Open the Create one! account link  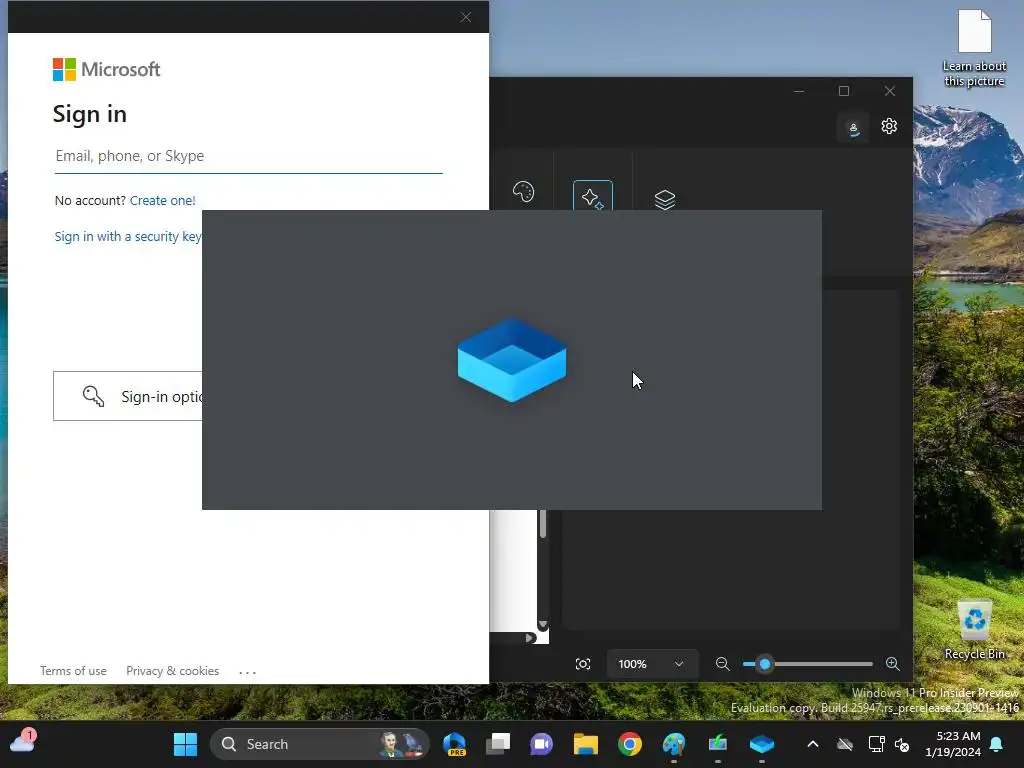click(x=163, y=200)
